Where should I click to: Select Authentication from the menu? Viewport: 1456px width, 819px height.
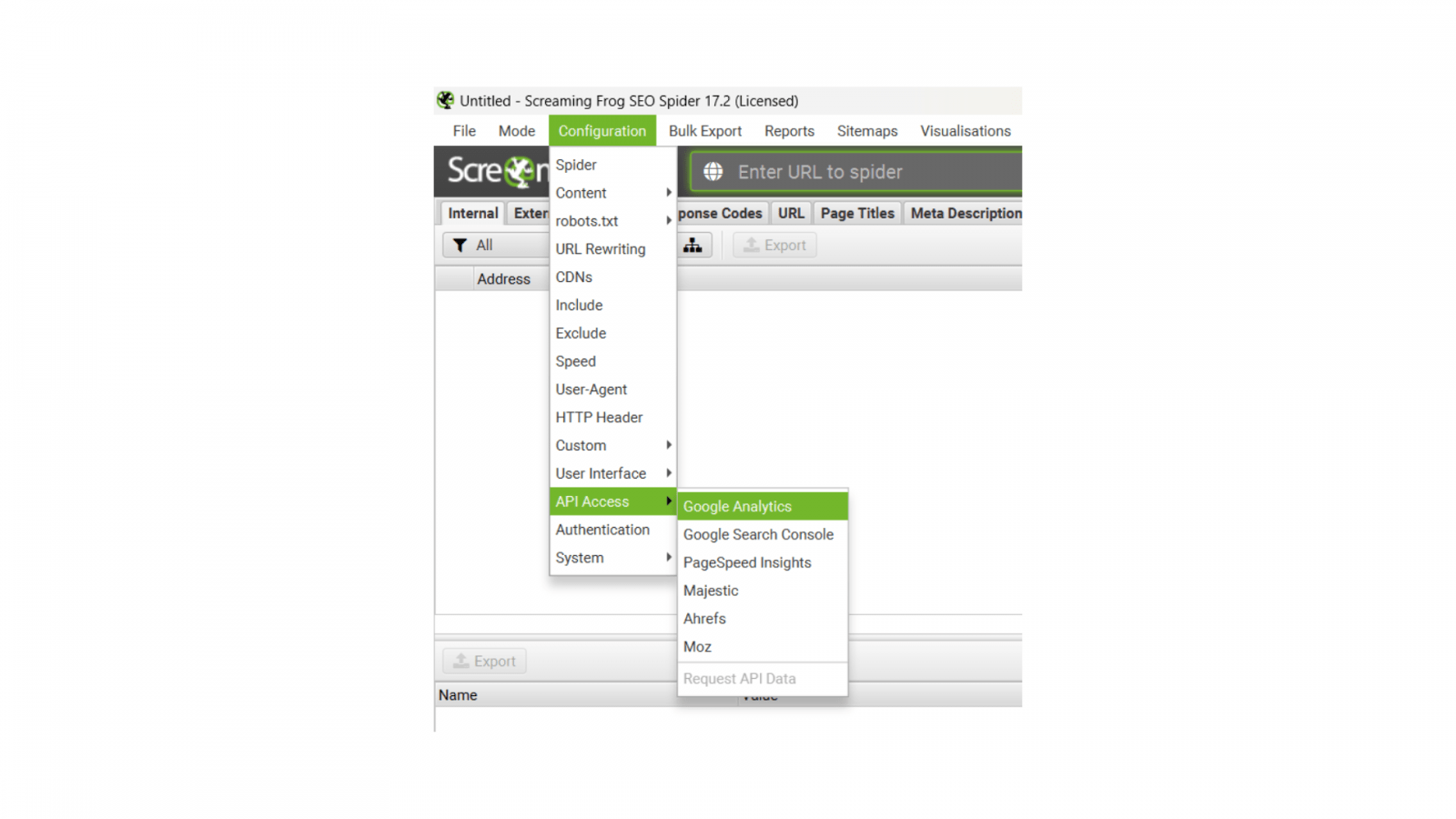point(612,530)
